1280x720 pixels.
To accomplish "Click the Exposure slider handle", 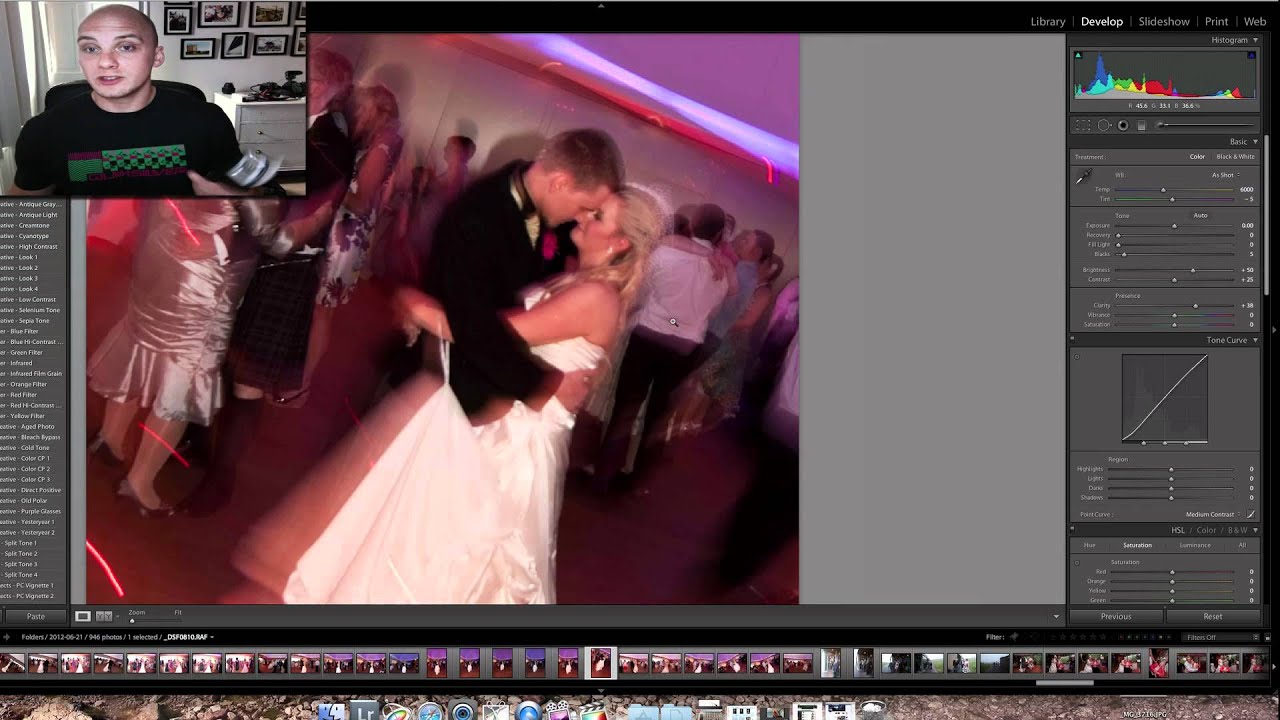I will tap(1174, 225).
